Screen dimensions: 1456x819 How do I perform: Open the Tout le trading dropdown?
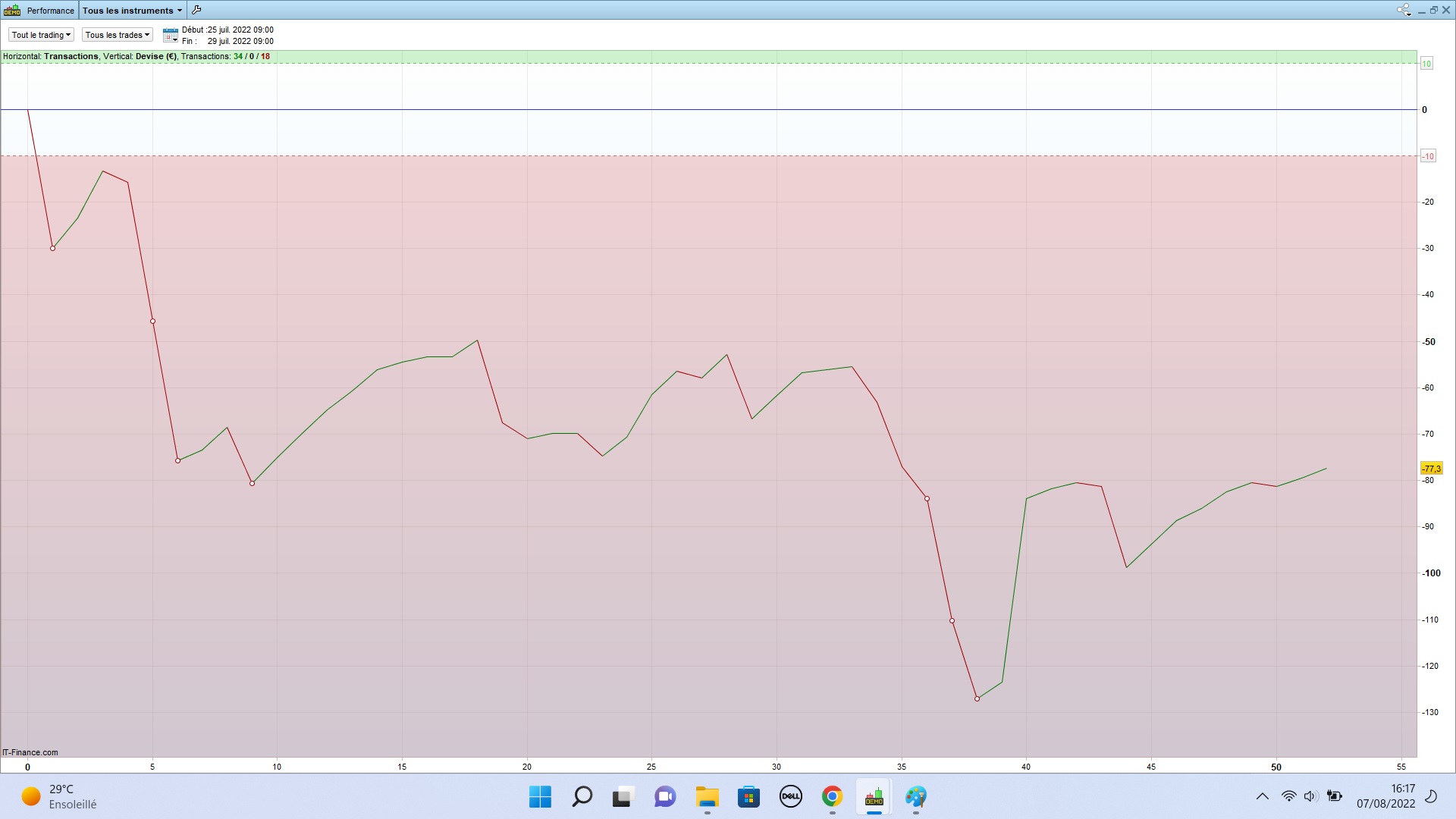41,35
